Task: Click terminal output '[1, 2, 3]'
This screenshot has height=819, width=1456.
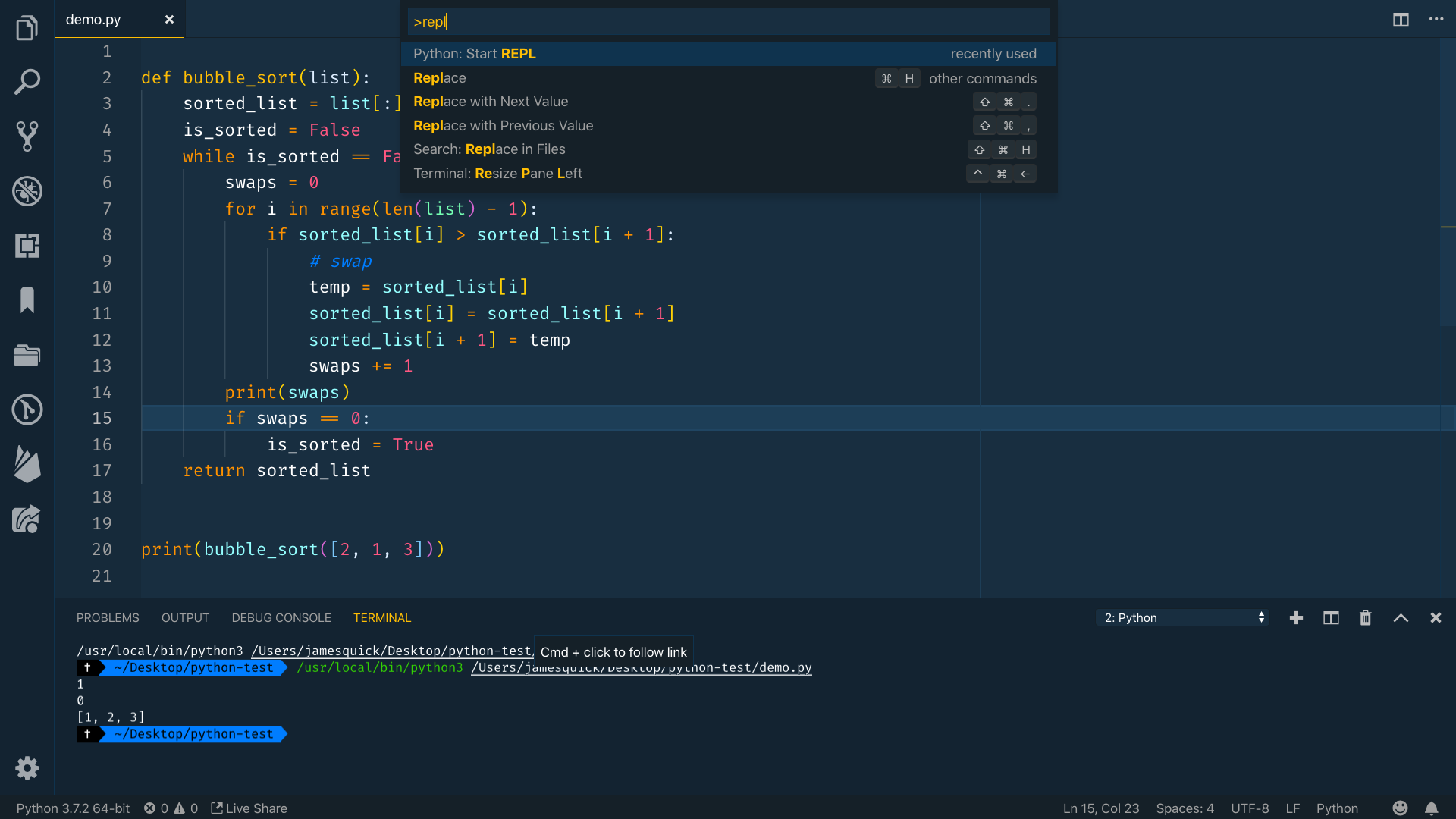Action: 111,717
